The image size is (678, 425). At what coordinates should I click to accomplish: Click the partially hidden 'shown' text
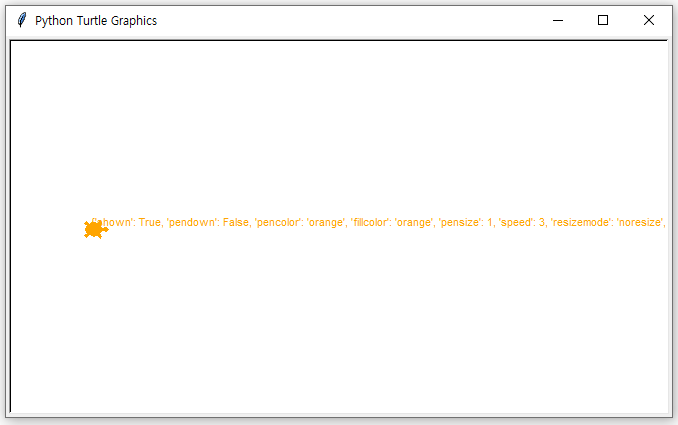point(113,222)
